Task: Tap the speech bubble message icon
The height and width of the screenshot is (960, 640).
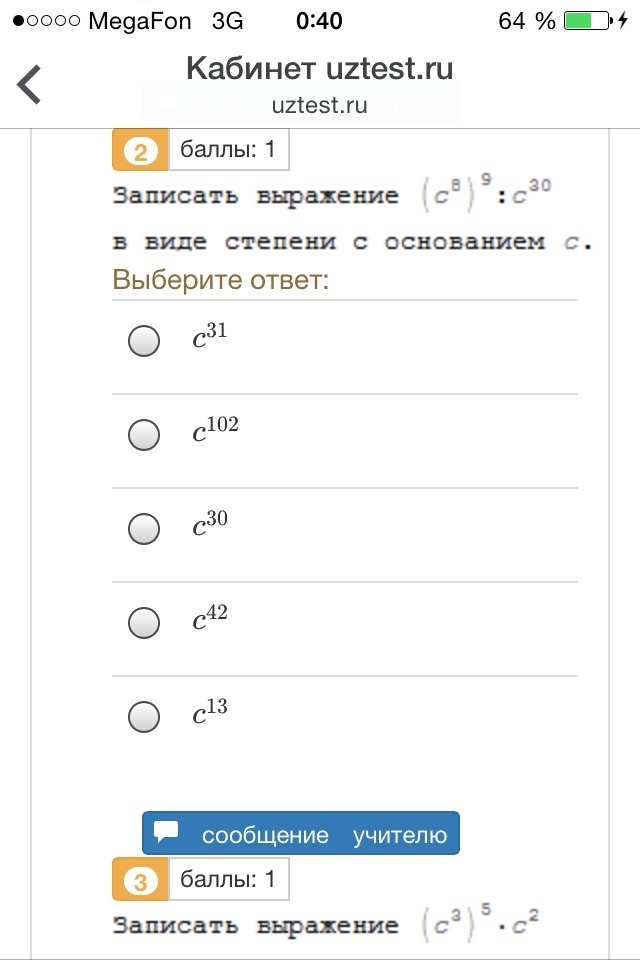Action: (x=167, y=833)
